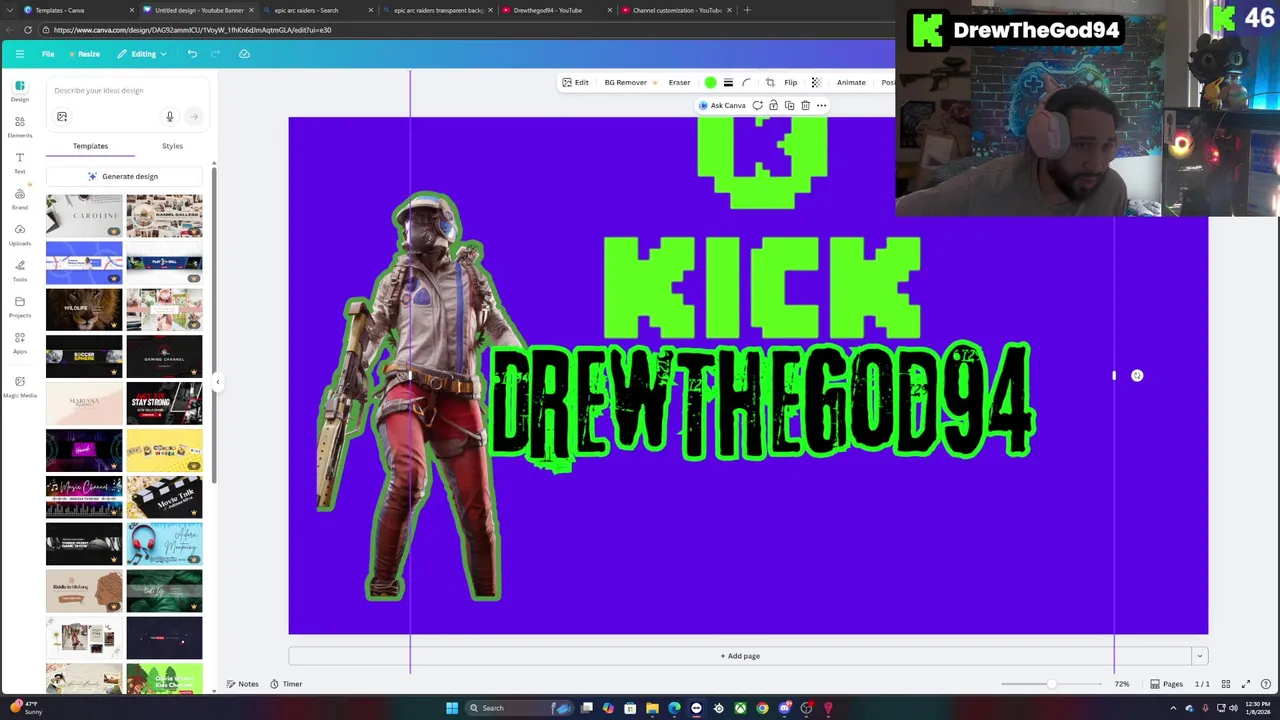Open the Tools sidebar panel
This screenshot has height=720, width=1280.
point(20,271)
